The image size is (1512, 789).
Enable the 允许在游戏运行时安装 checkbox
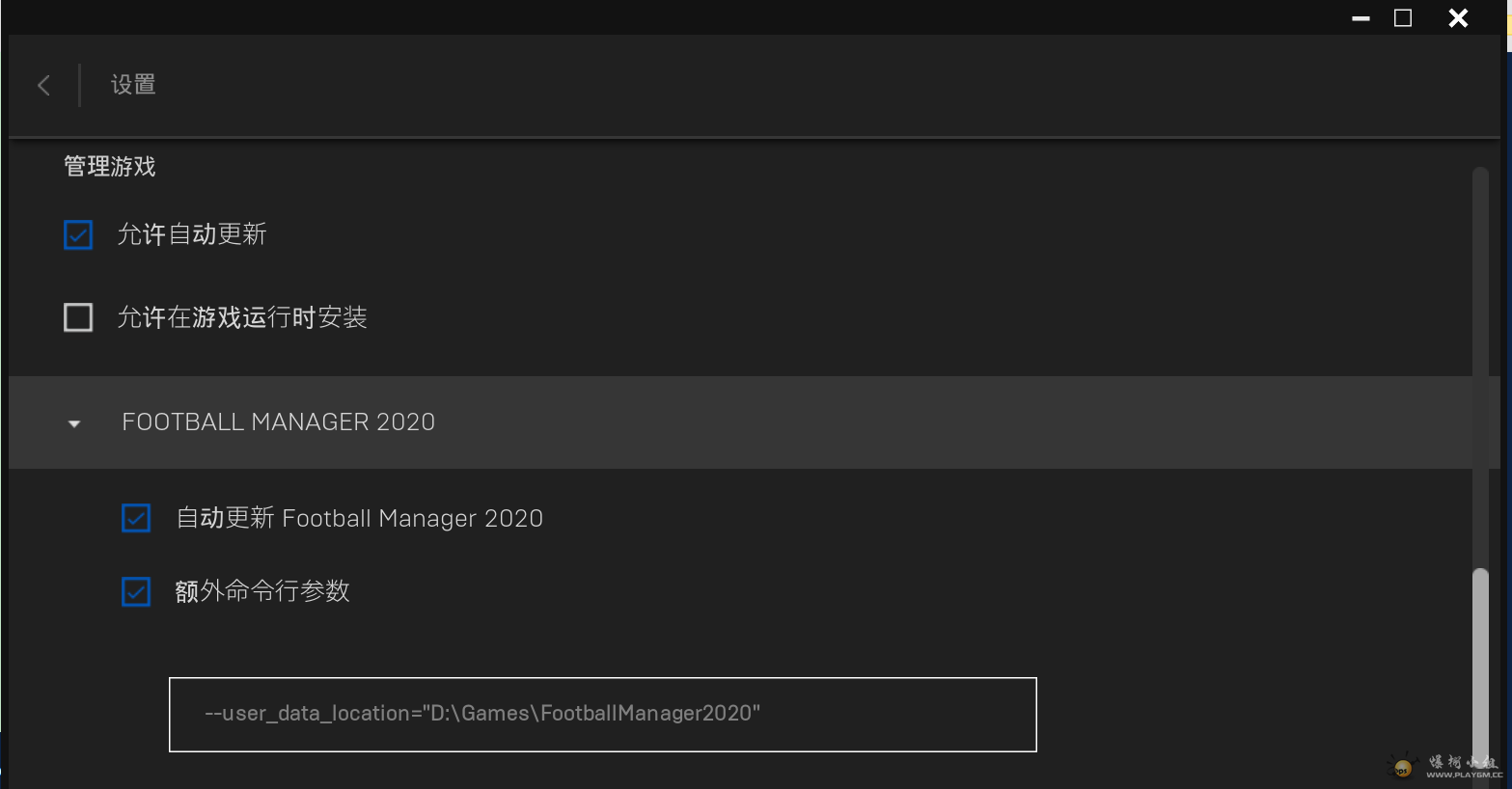click(x=78, y=317)
